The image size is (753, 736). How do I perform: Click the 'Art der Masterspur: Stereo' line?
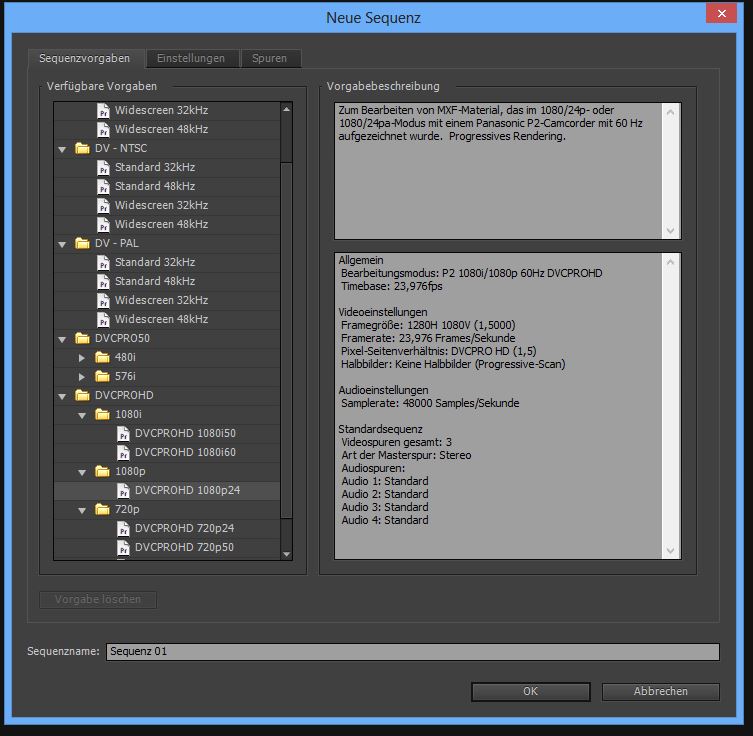coord(406,455)
